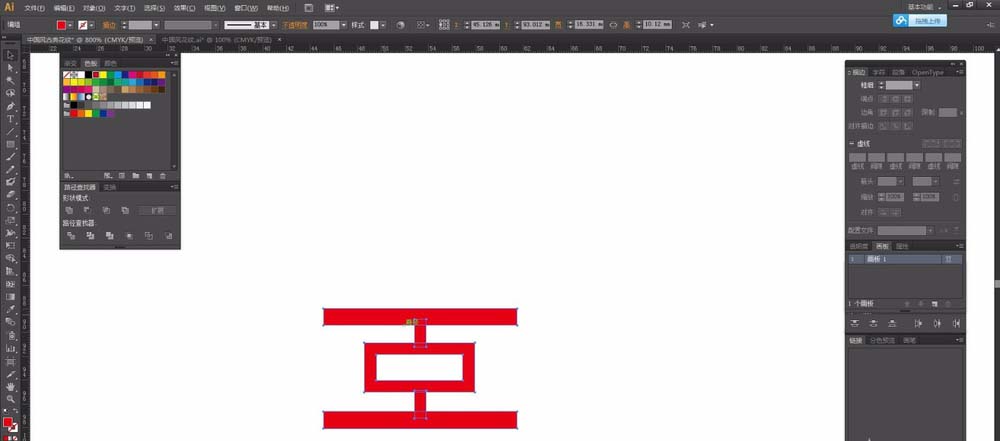
Task: Switch to the OpenType tab in stroke panel
Action: [927, 72]
